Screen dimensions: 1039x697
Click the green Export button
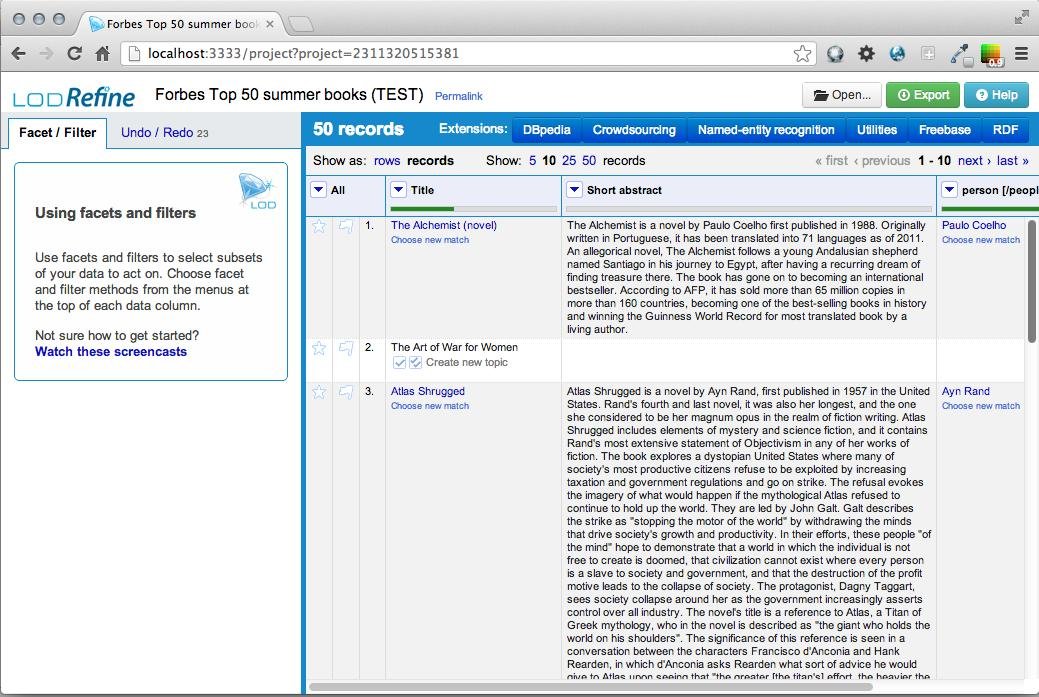click(923, 95)
